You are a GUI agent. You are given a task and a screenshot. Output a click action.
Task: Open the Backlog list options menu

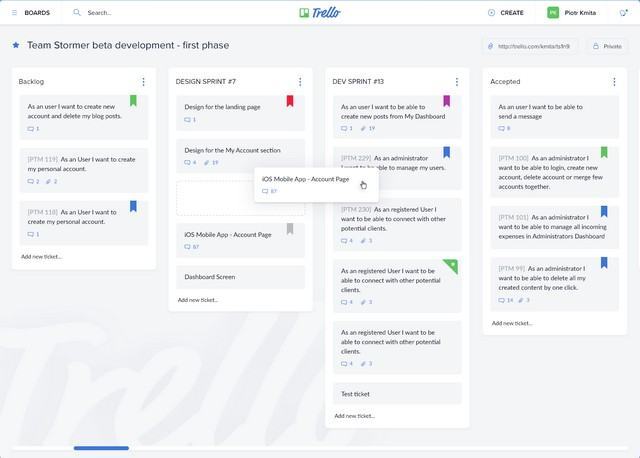[143, 82]
